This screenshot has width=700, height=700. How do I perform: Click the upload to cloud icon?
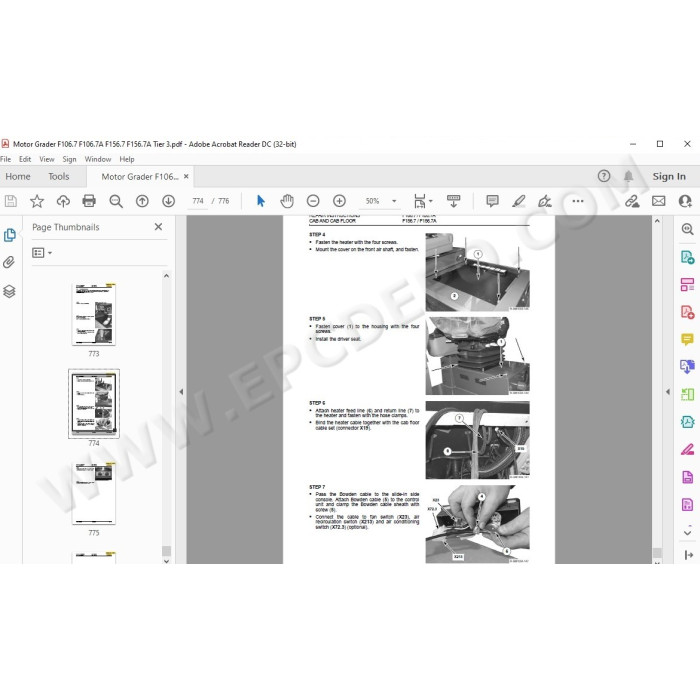63,201
